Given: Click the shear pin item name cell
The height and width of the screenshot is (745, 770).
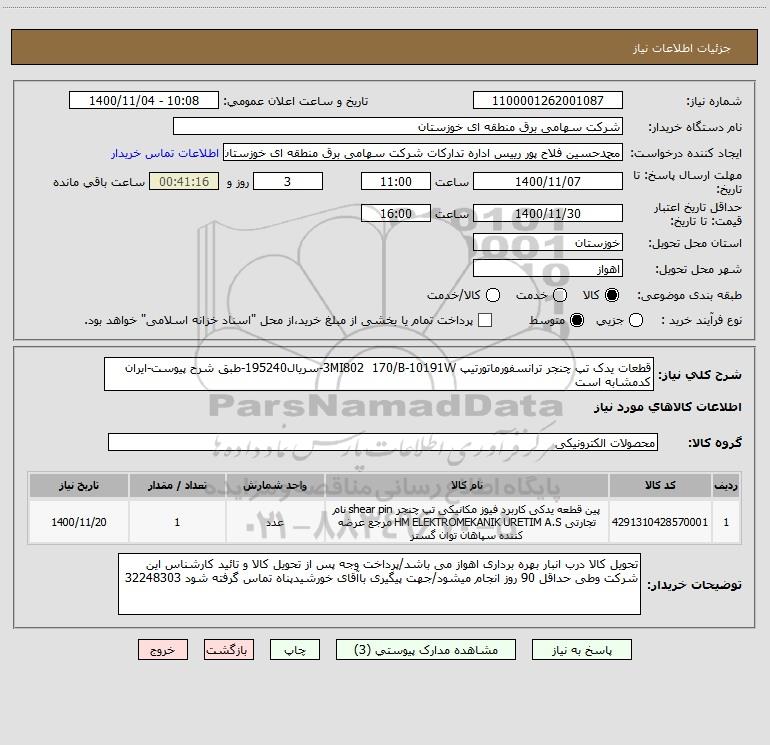Looking at the screenshot, I should pos(467,522).
